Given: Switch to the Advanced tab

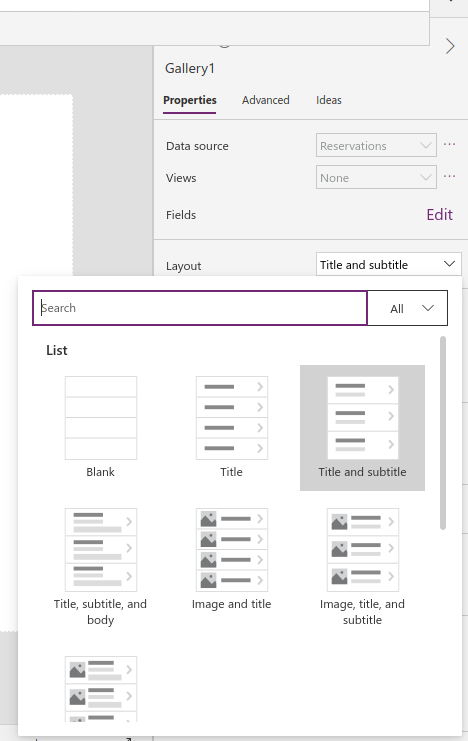Looking at the screenshot, I should point(266,100).
